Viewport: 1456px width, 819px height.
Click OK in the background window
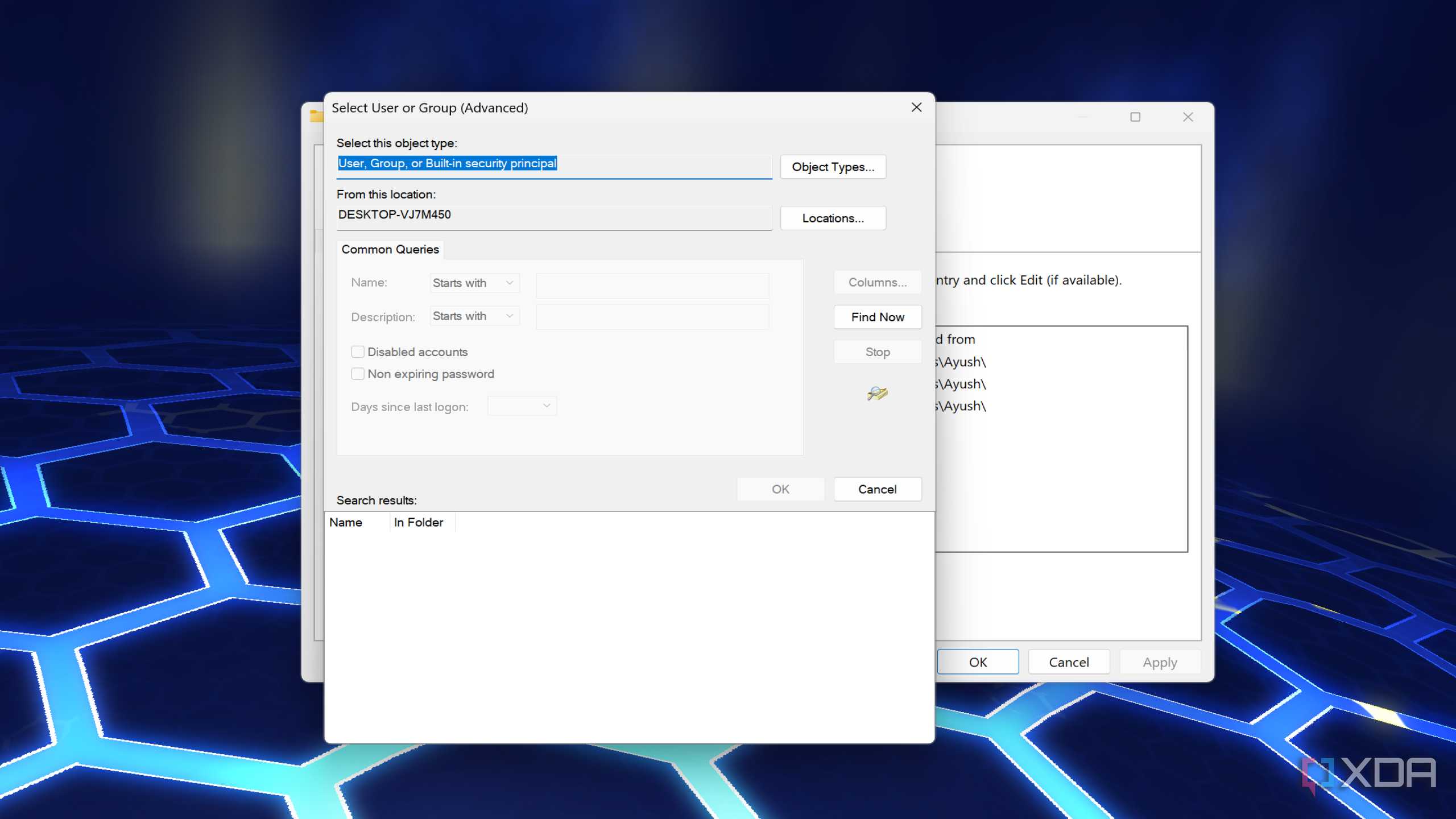(978, 662)
